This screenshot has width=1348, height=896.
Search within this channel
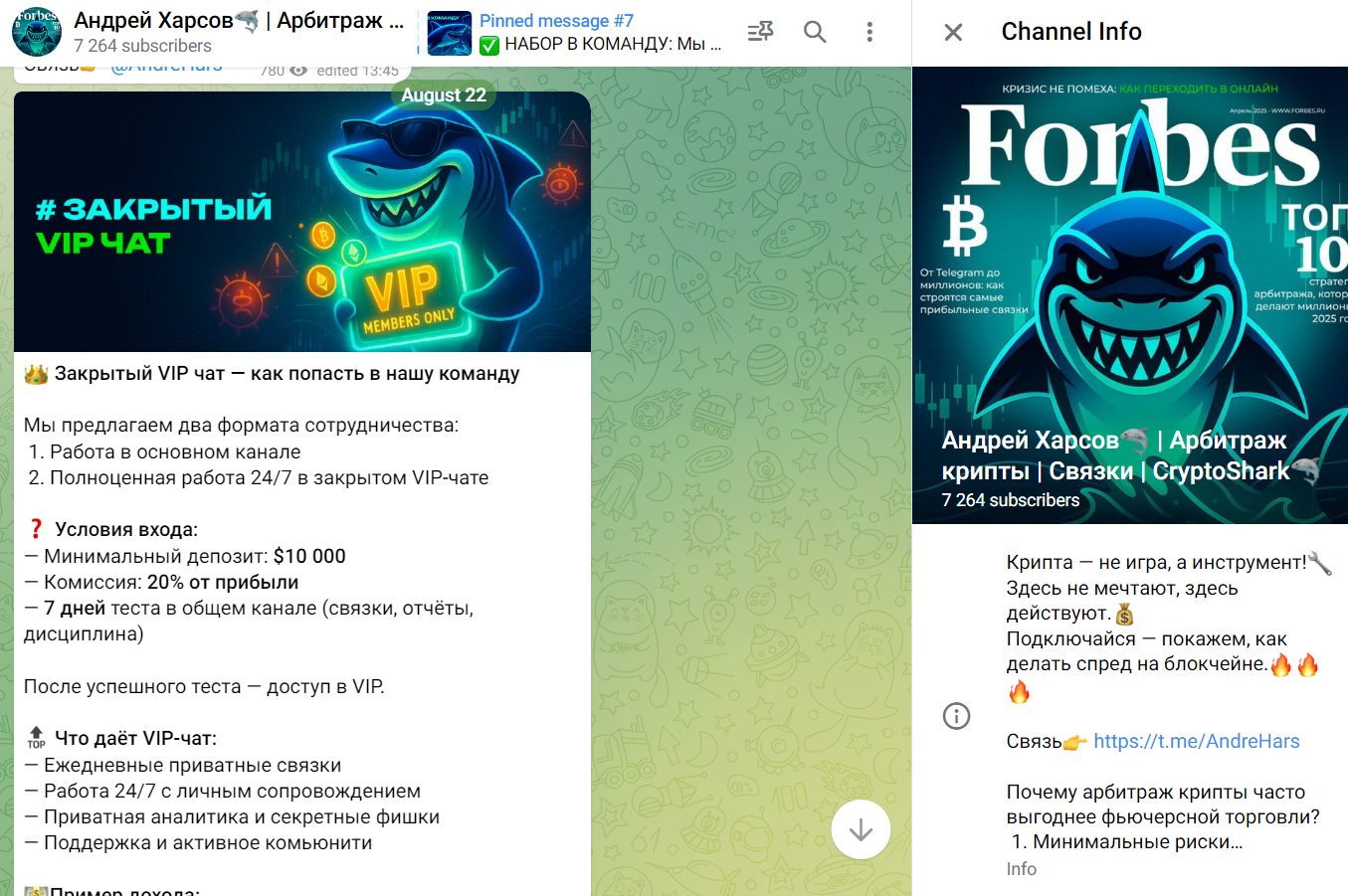[x=815, y=32]
